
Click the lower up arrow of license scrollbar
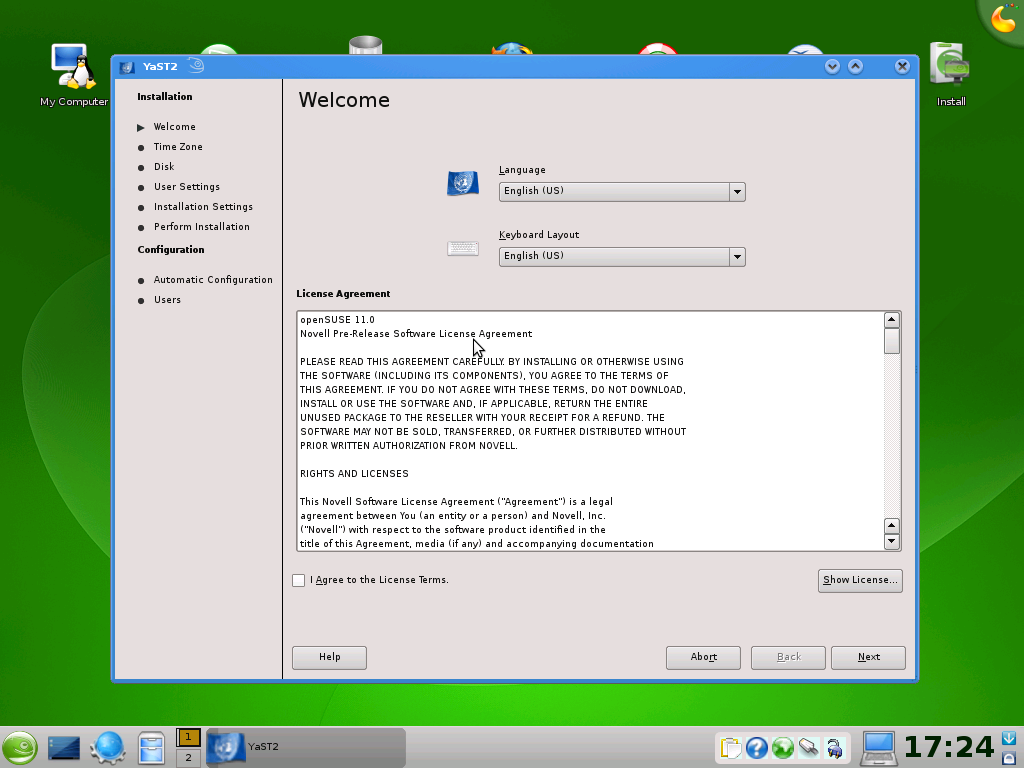pos(891,526)
